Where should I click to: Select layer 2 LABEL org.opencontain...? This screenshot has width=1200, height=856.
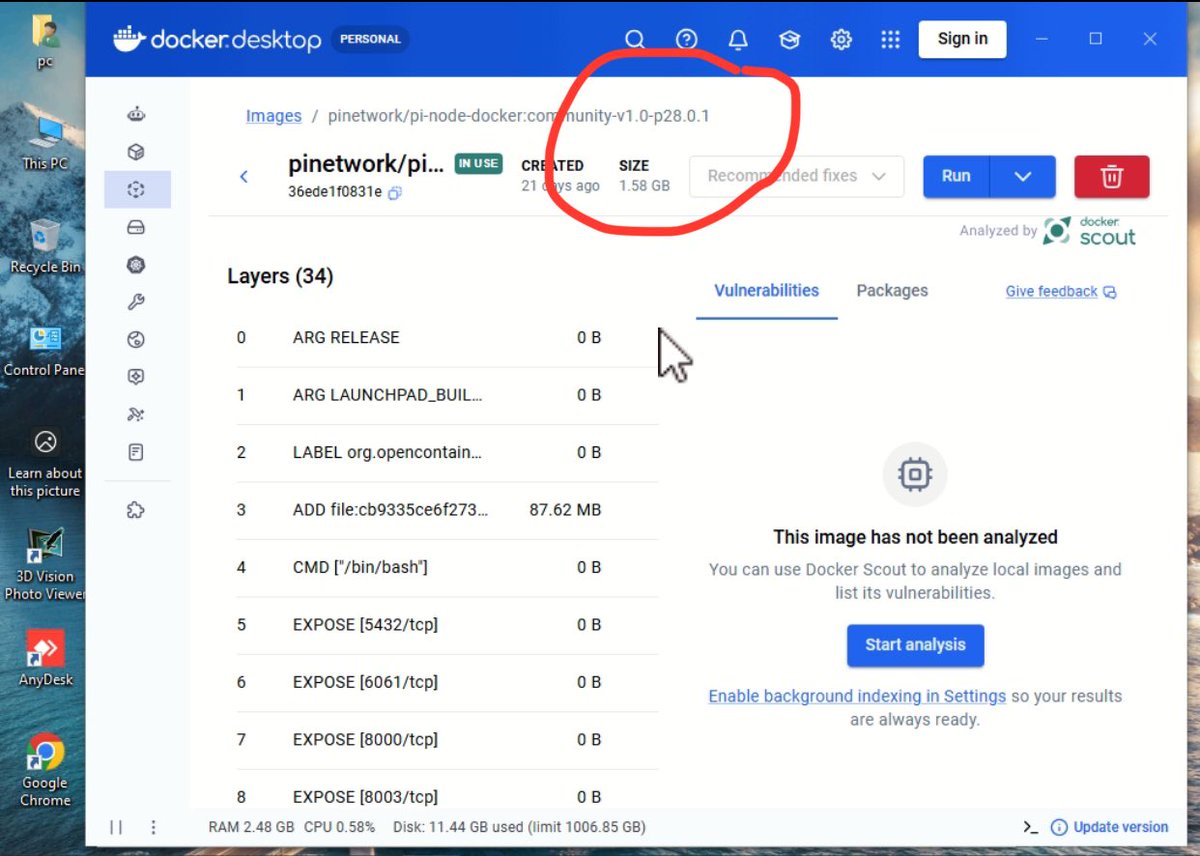[447, 453]
